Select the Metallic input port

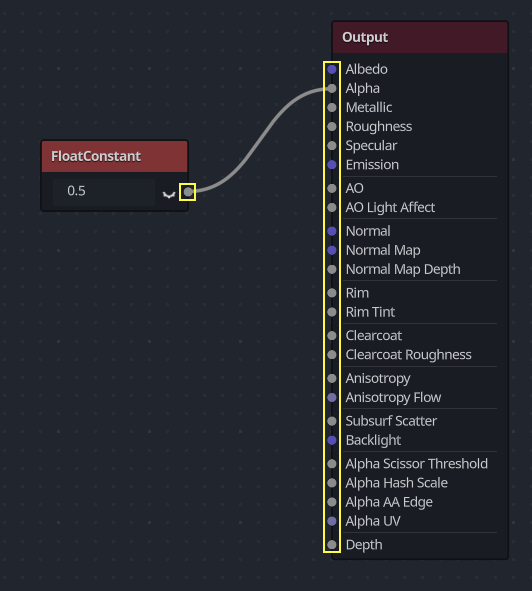tap(332, 107)
